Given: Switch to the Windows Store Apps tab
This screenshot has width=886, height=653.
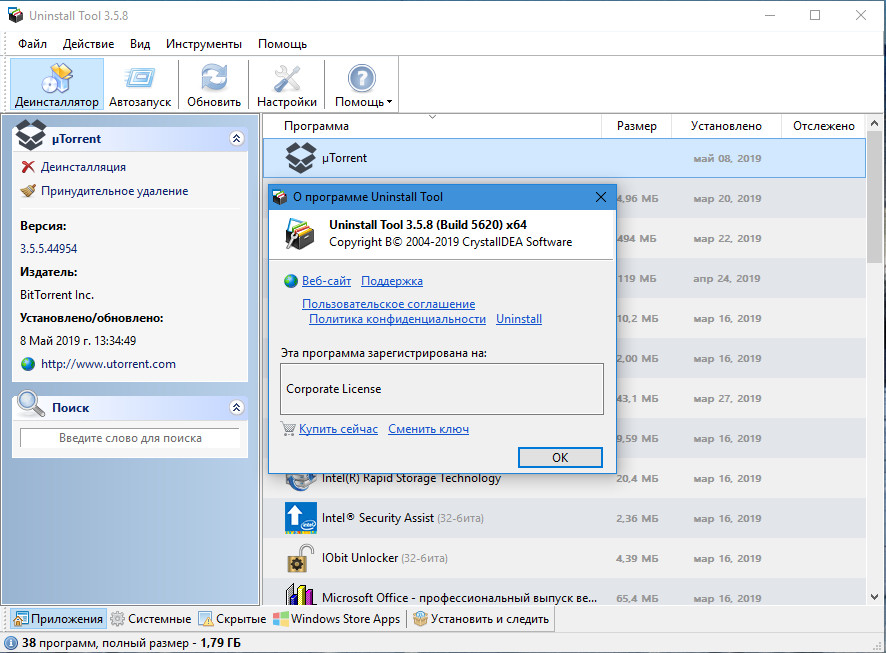Looking at the screenshot, I should click(340, 619).
